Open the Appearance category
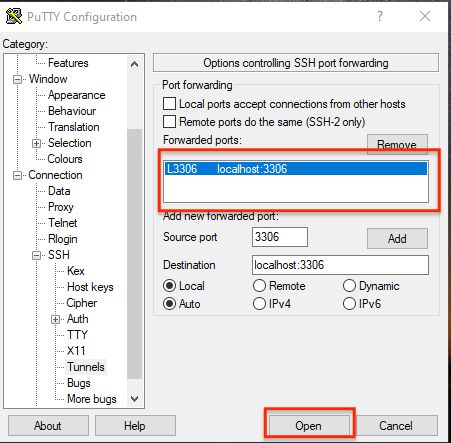The image size is (451, 443). [x=77, y=95]
